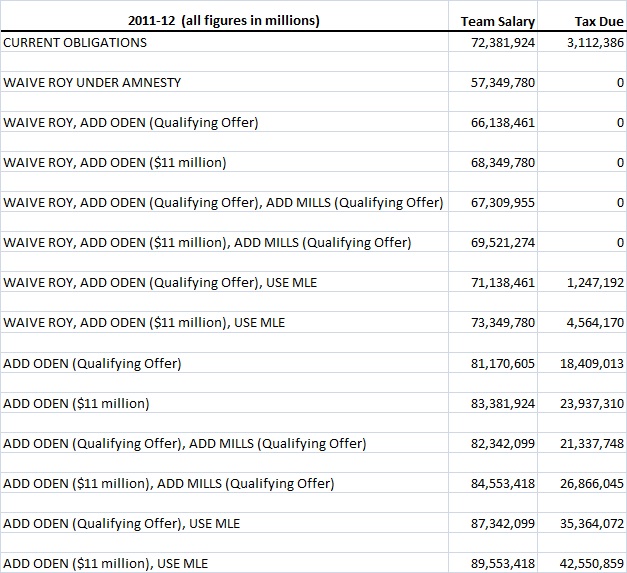Click the "CURRENT OBLIGATIONS" row label
Image resolution: width=627 pixels, height=573 pixels.
(x=75, y=42)
